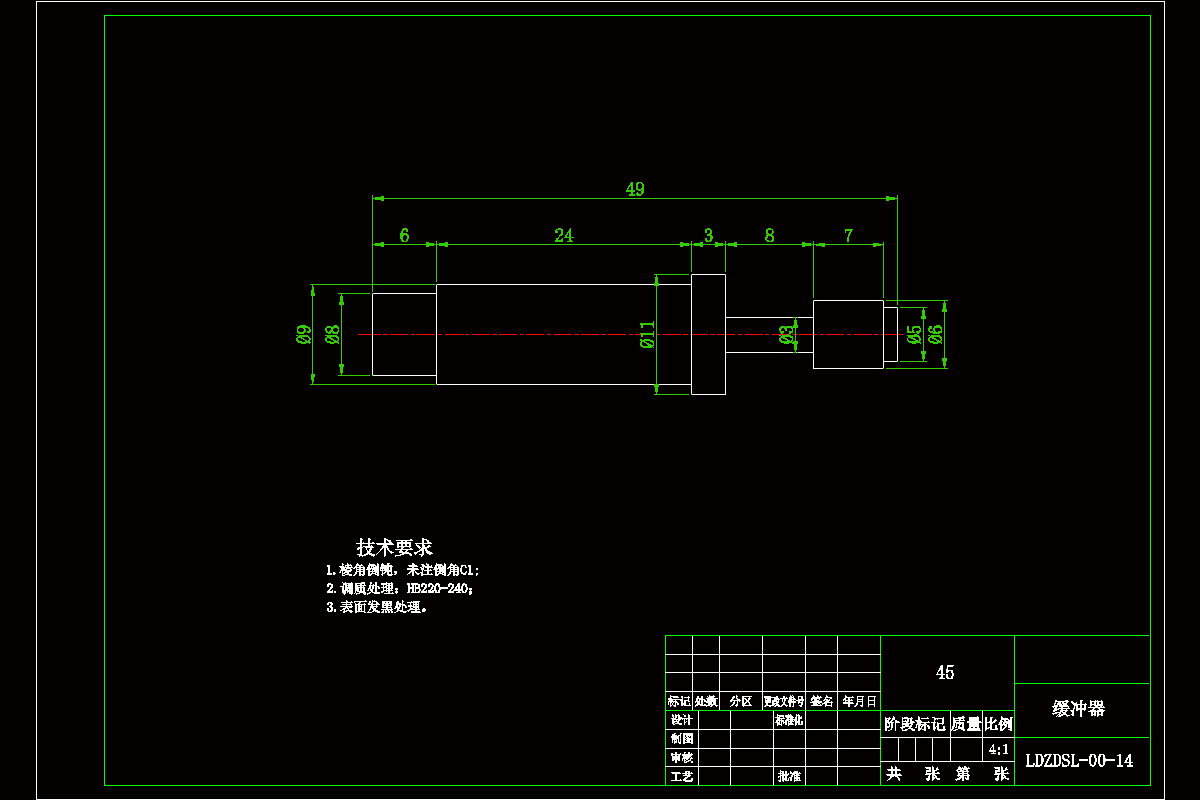Select the part name 缓冲器

click(x=1079, y=709)
